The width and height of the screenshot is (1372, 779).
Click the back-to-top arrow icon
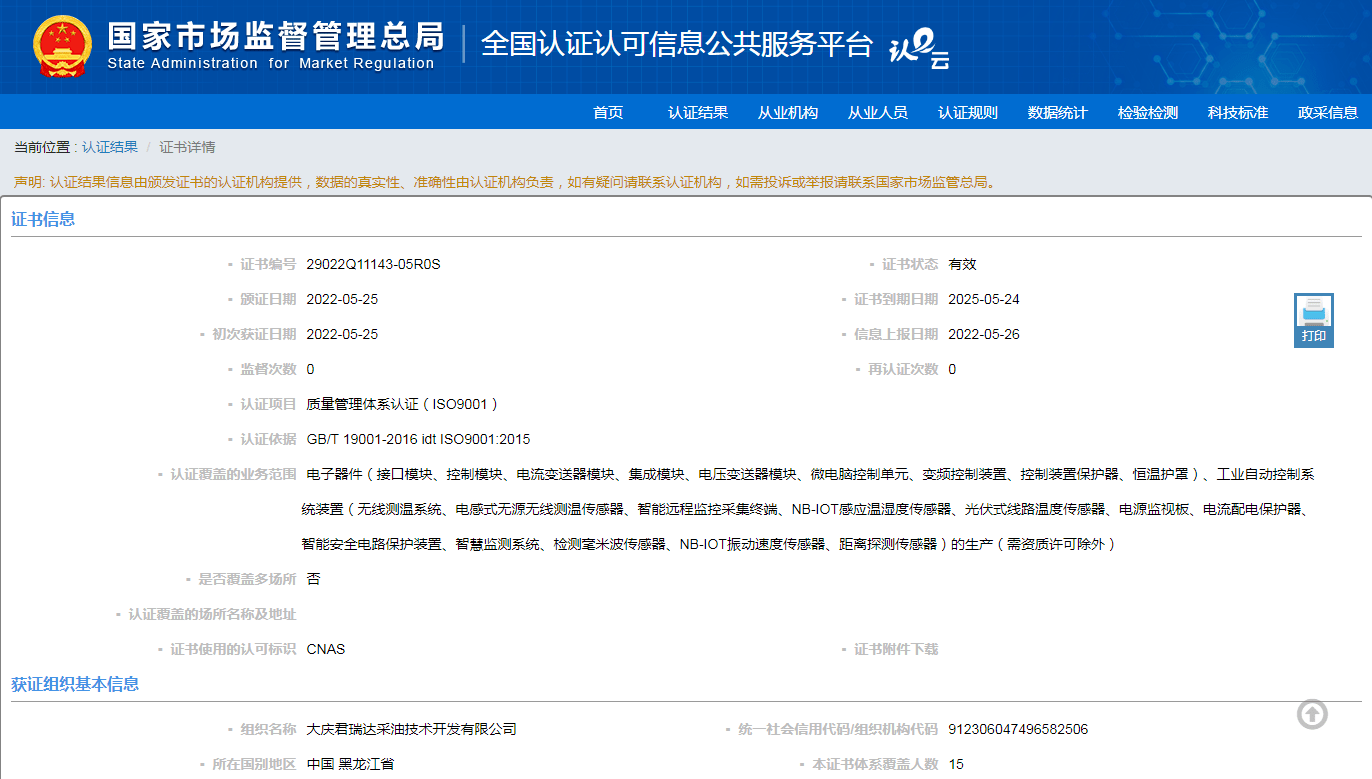pyautogui.click(x=1312, y=714)
